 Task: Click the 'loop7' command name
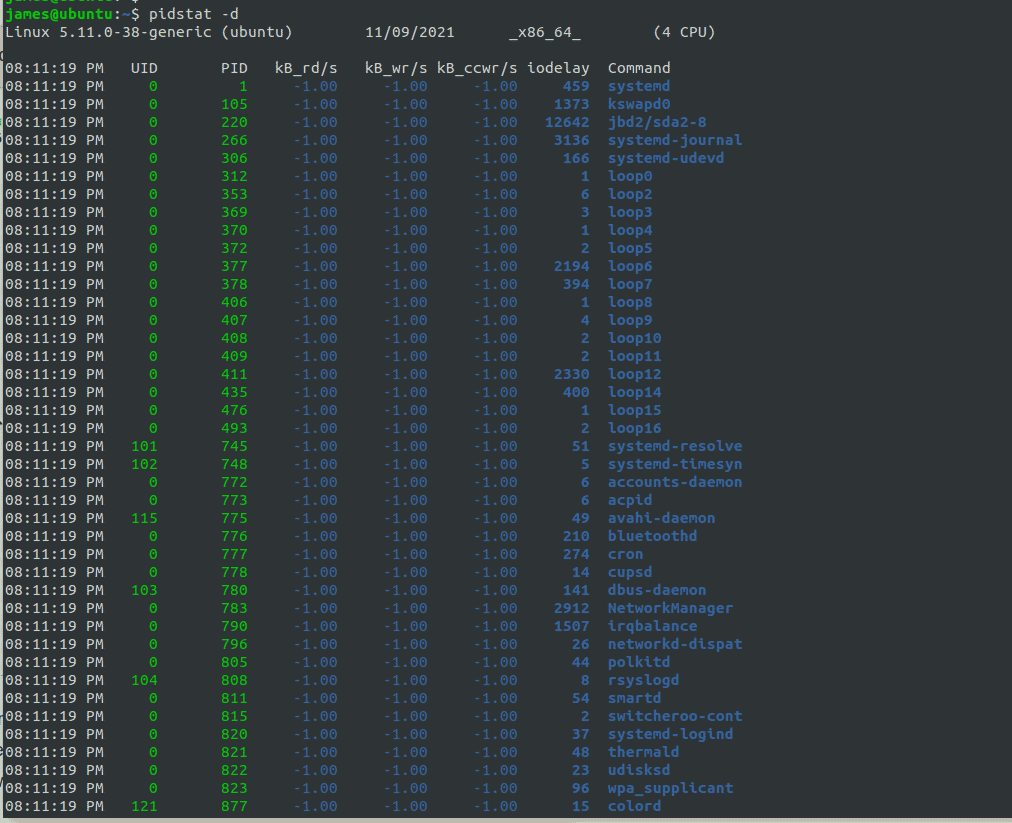point(630,285)
